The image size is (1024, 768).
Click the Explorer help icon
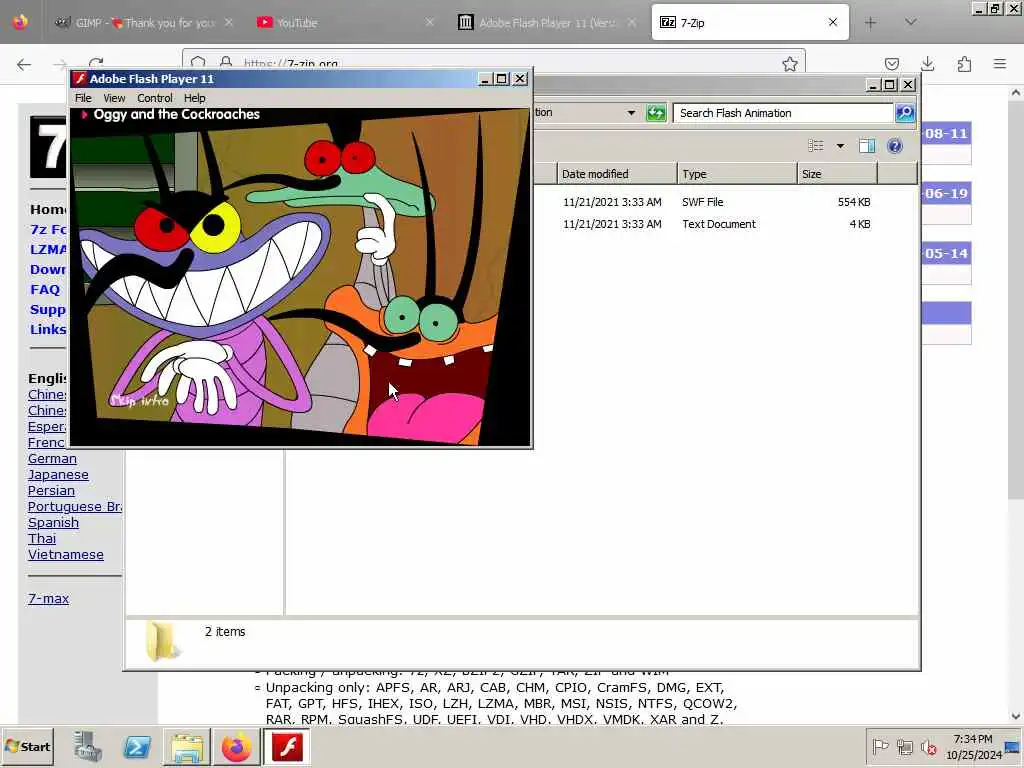coord(895,146)
